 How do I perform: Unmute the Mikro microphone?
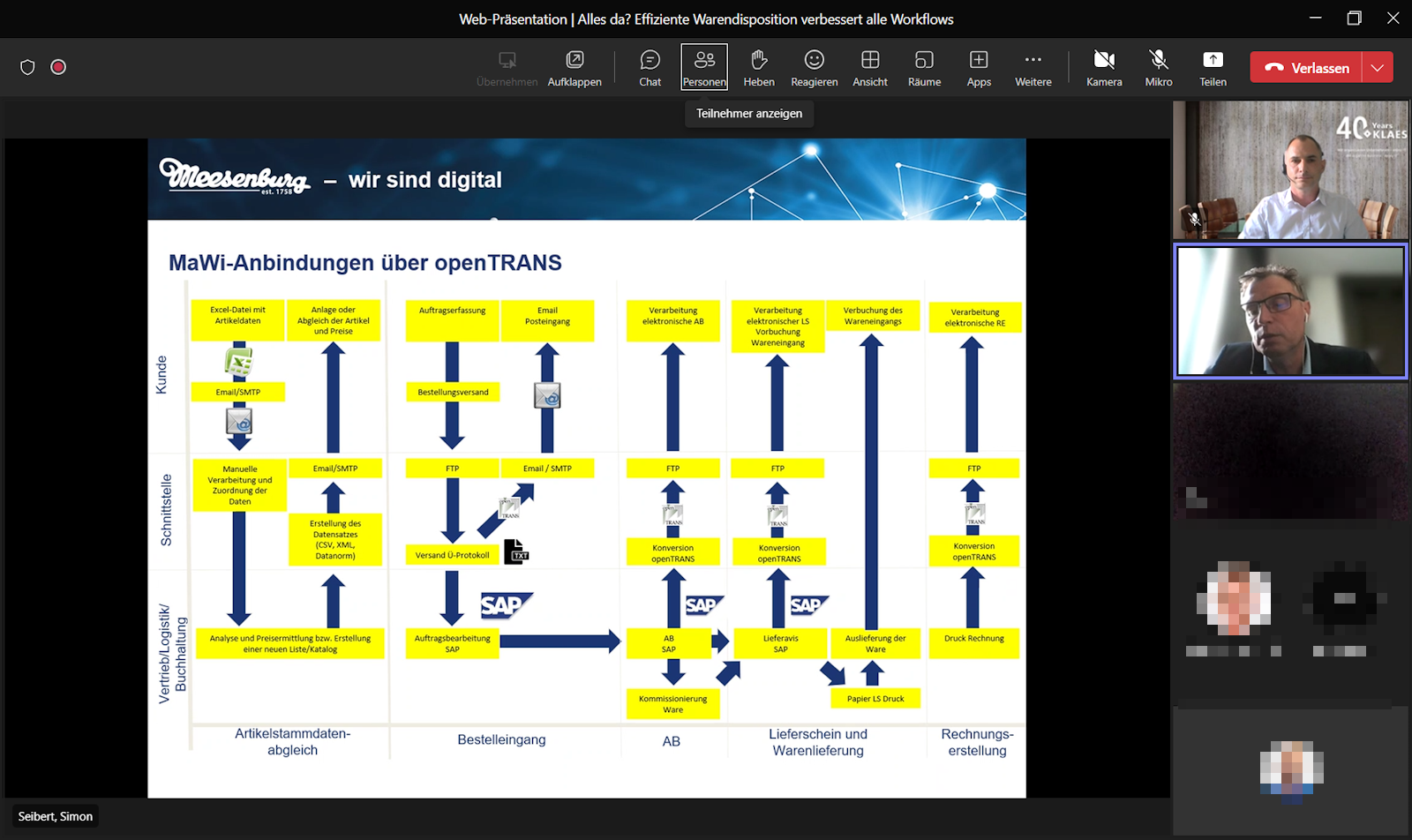(1159, 68)
